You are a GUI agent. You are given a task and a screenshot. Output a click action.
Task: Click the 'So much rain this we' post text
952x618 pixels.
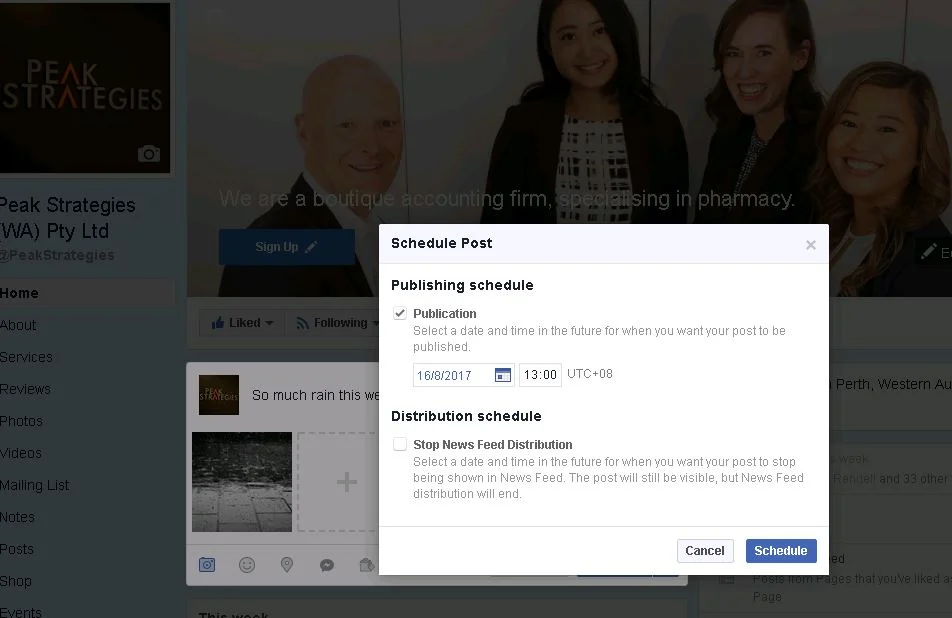coord(316,395)
